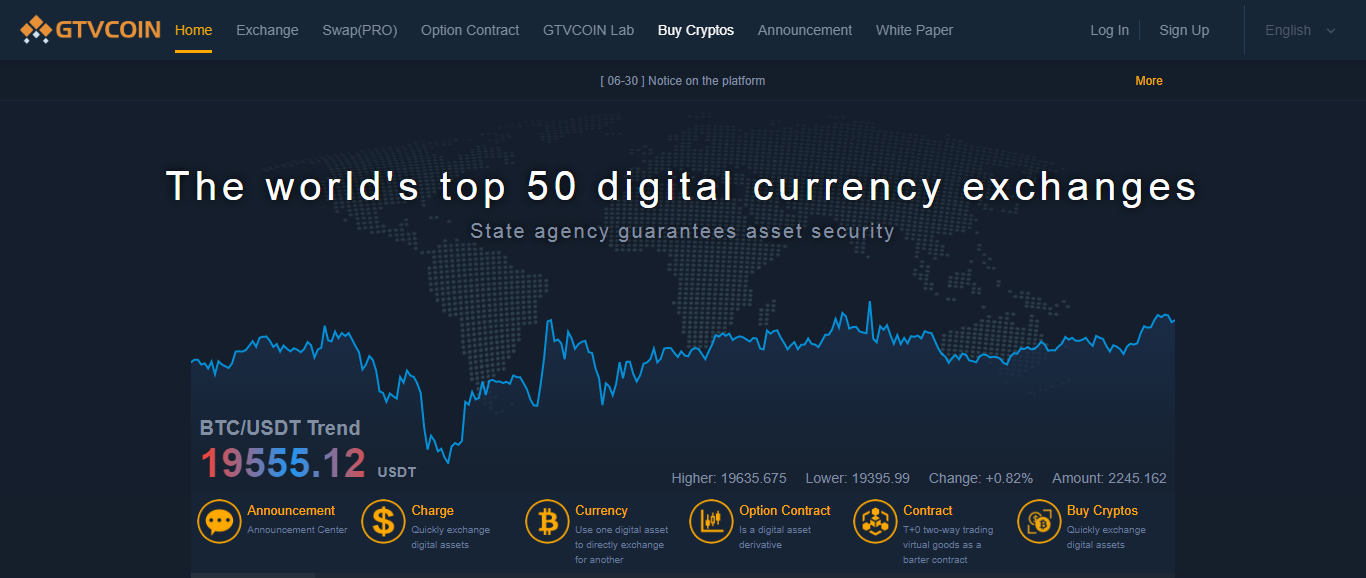
Task: Click the language dropdown chevron arrow
Action: tap(1330, 31)
